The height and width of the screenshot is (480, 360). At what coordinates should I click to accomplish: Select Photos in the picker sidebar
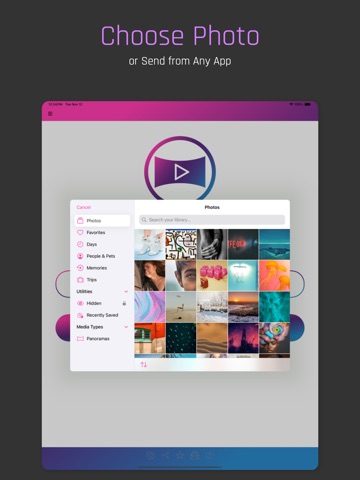point(102,221)
